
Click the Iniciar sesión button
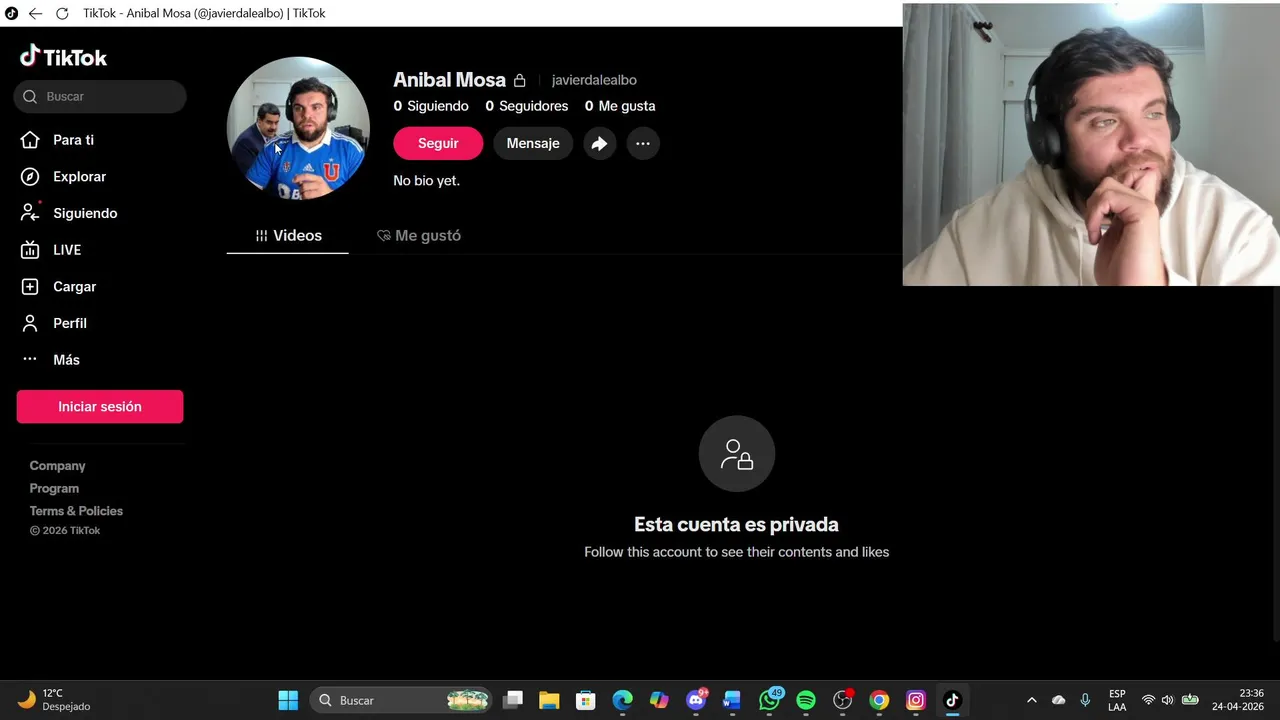pyautogui.click(x=100, y=407)
